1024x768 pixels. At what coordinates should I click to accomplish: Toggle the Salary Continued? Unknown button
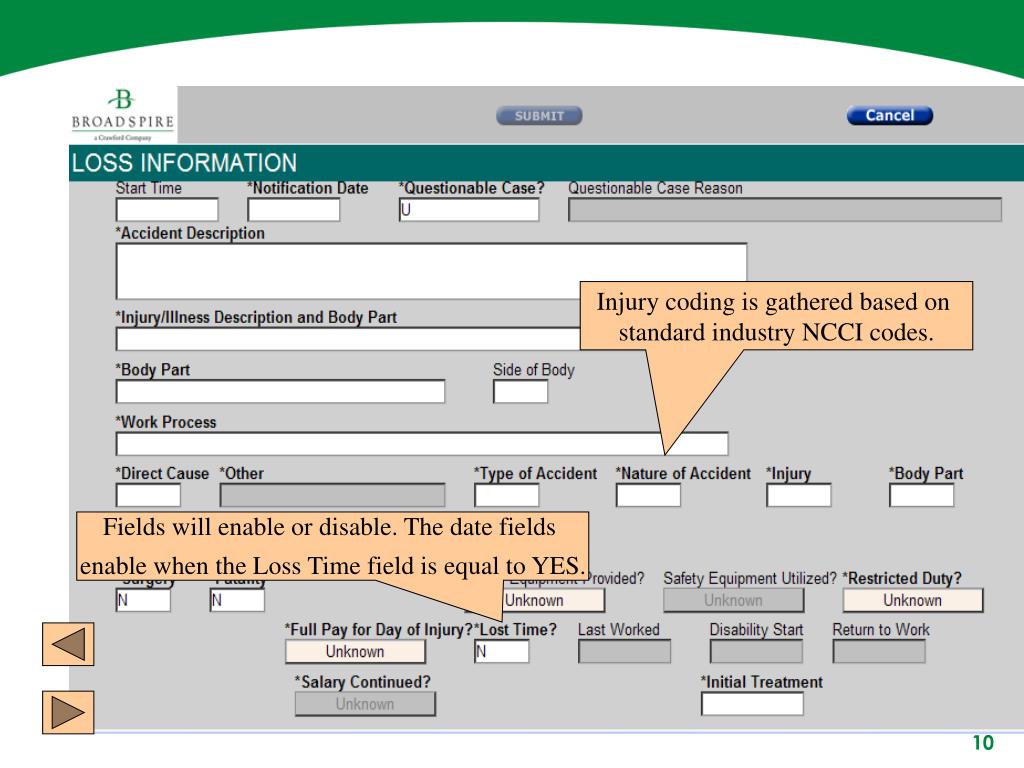click(x=365, y=703)
